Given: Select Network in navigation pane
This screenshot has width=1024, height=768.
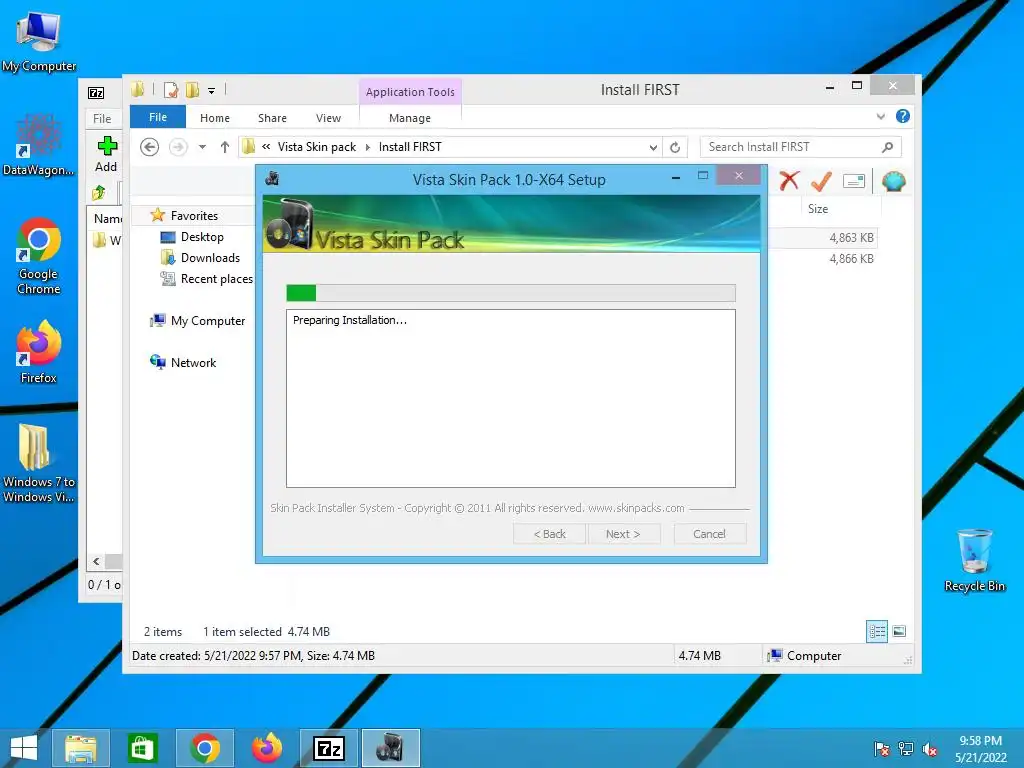Looking at the screenshot, I should coord(193,362).
